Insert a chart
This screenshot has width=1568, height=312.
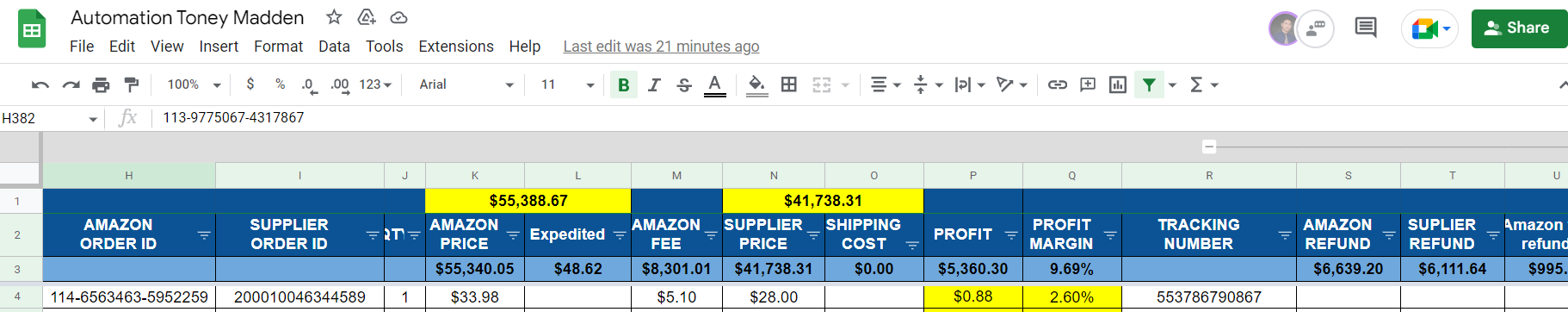(x=1118, y=84)
